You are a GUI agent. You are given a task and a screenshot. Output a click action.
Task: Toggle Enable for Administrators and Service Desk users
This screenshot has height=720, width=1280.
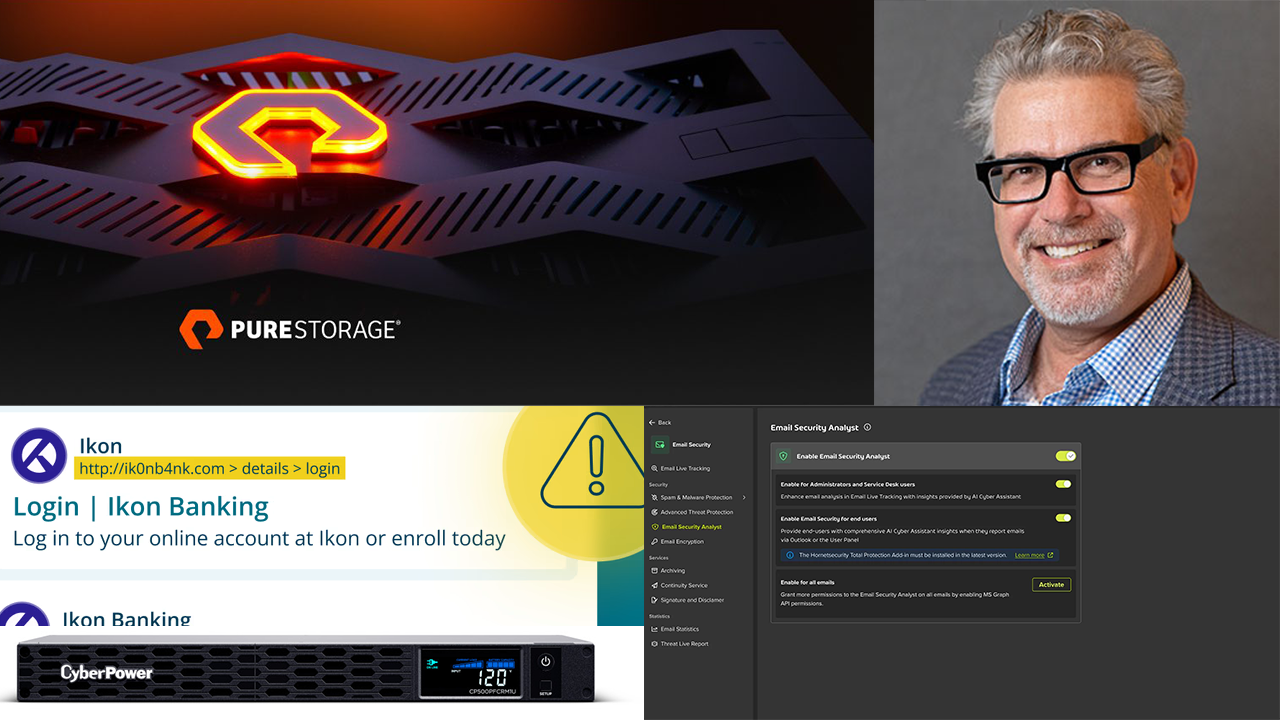(x=1063, y=484)
